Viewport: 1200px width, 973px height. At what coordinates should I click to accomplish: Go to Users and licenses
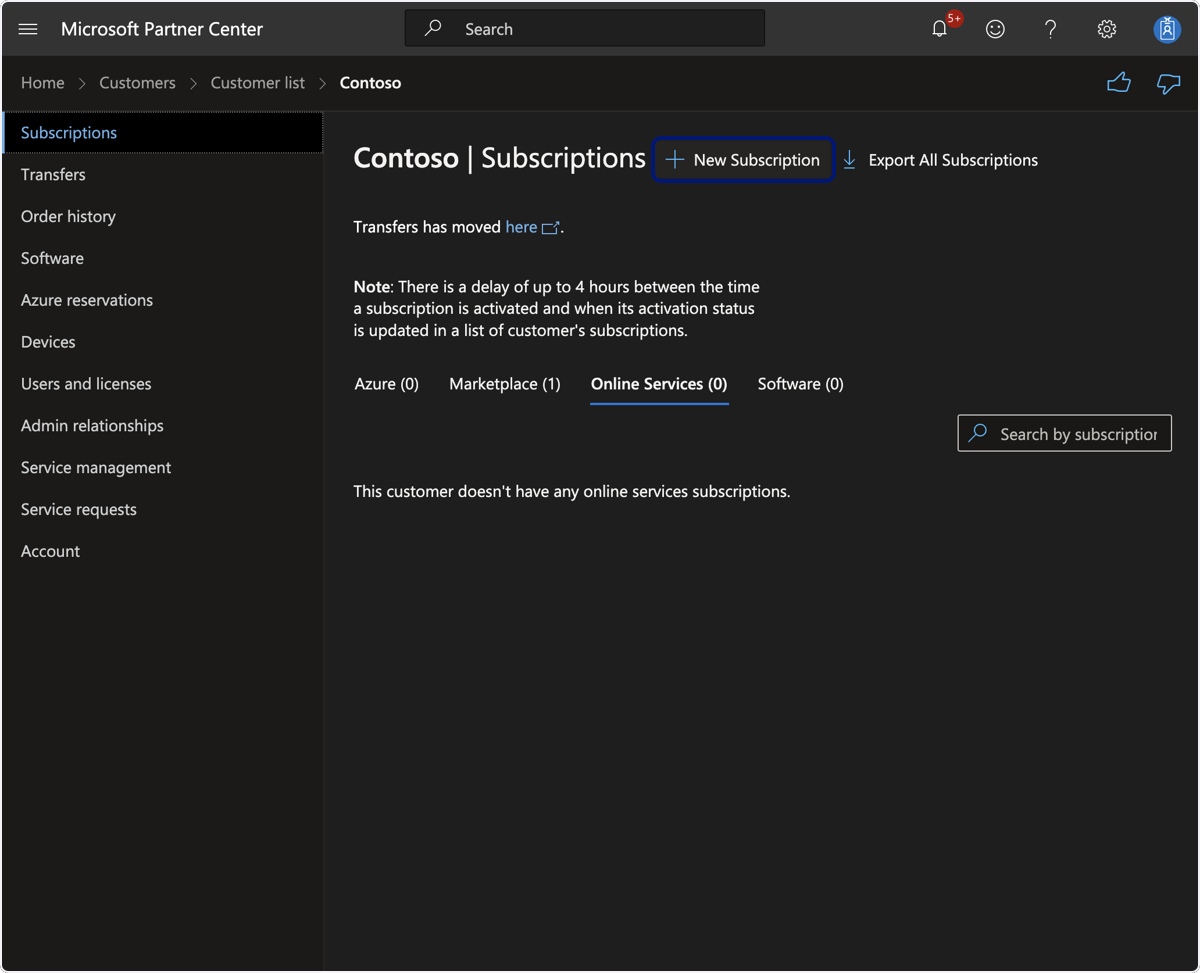[86, 384]
